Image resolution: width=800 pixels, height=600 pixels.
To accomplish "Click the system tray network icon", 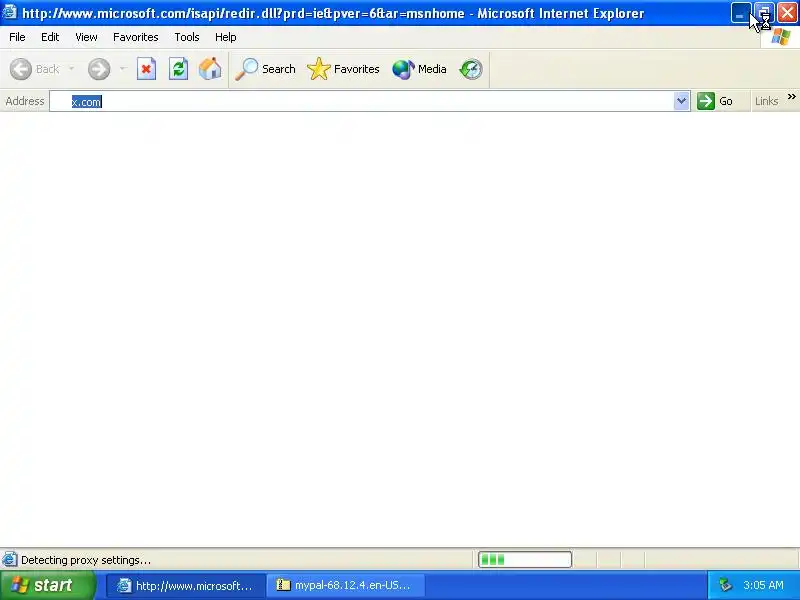I will tap(725, 585).
